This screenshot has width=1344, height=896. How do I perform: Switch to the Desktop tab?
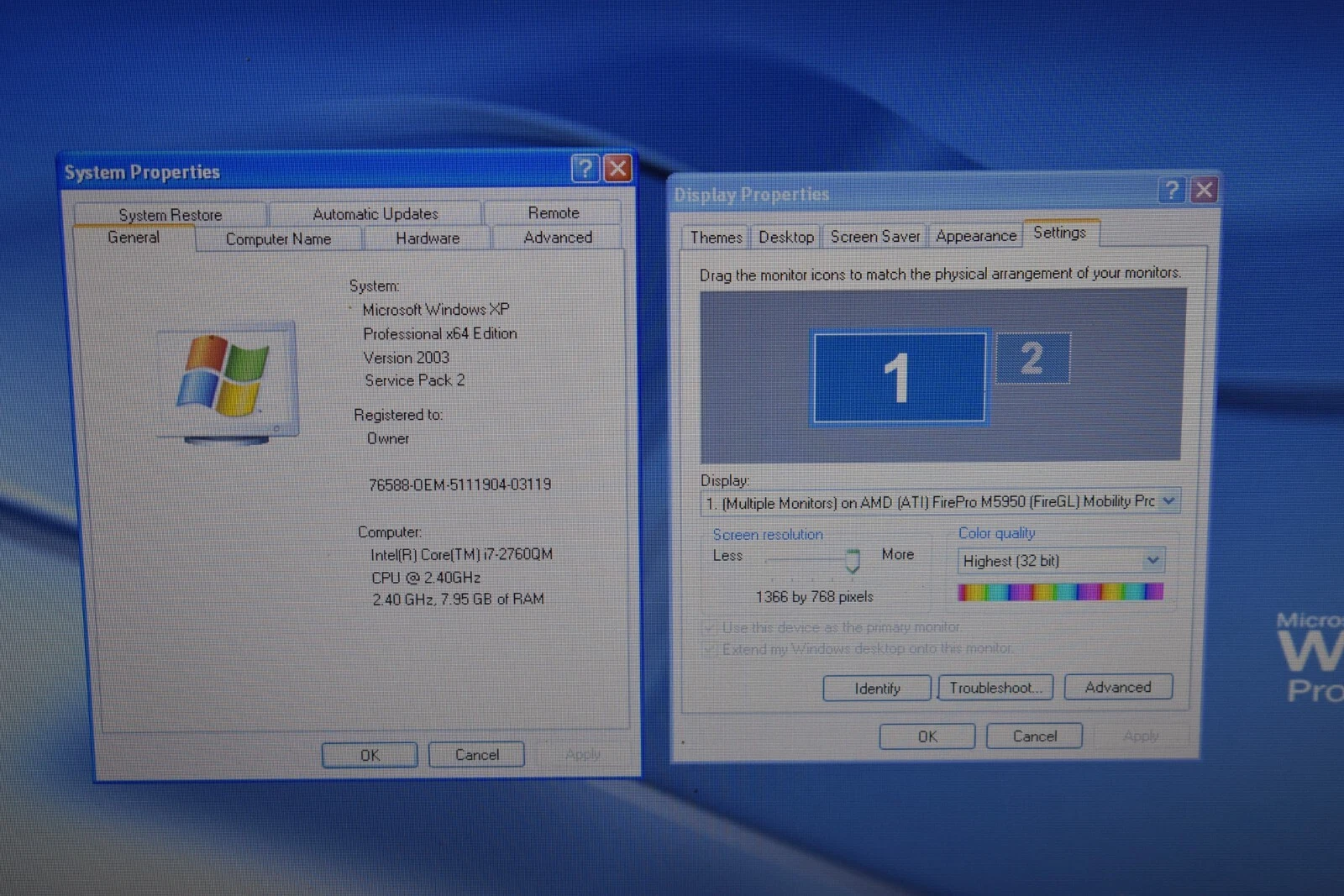coord(786,237)
